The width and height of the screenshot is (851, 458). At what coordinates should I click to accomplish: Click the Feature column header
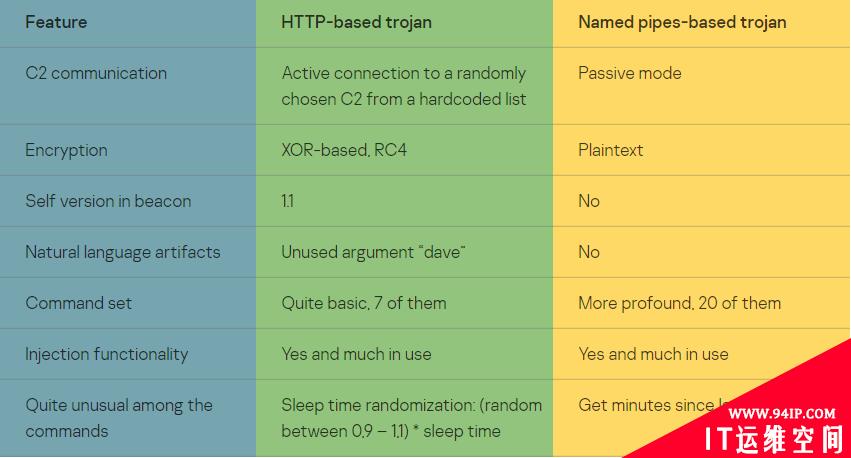[56, 22]
